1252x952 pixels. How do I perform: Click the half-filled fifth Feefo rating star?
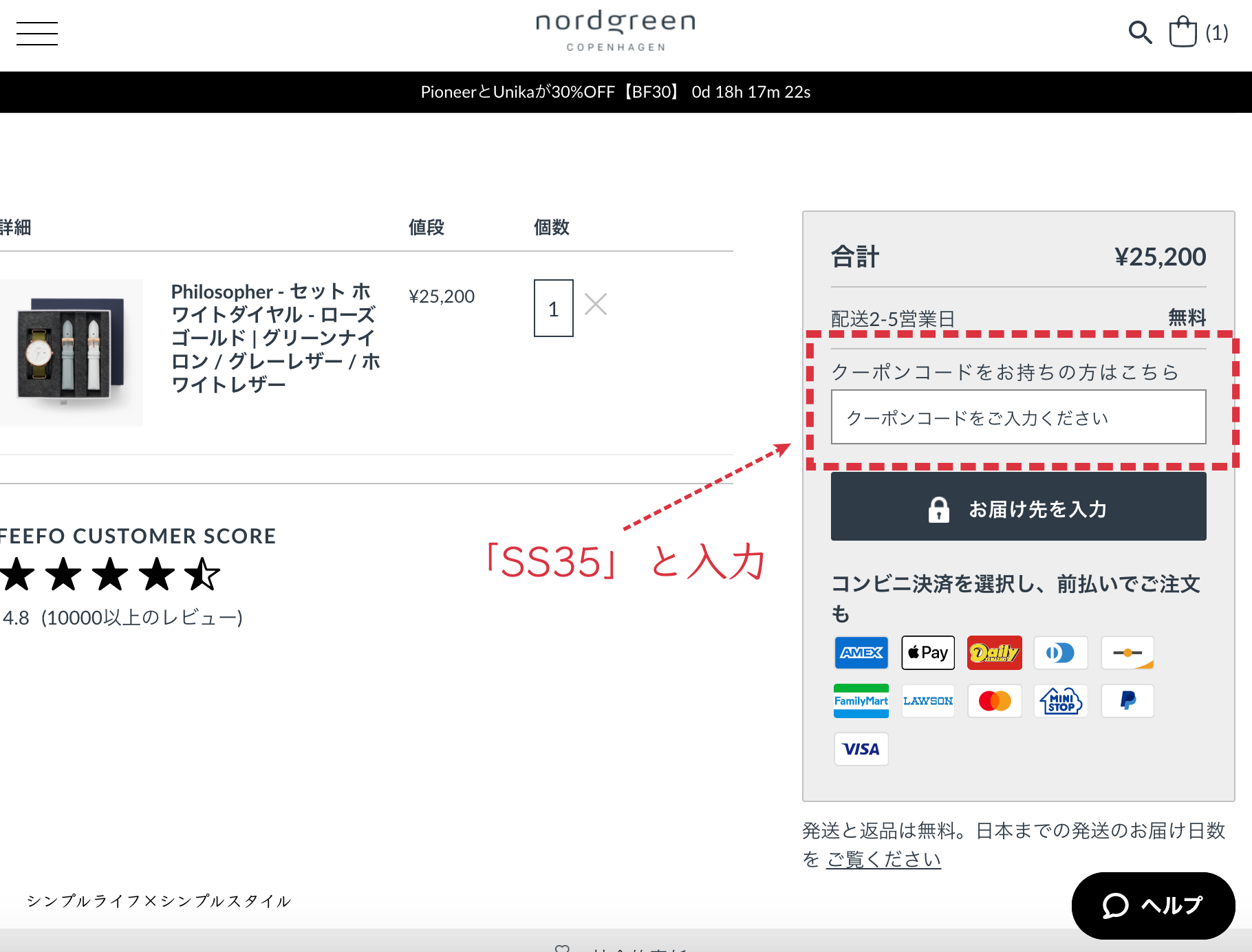click(203, 574)
